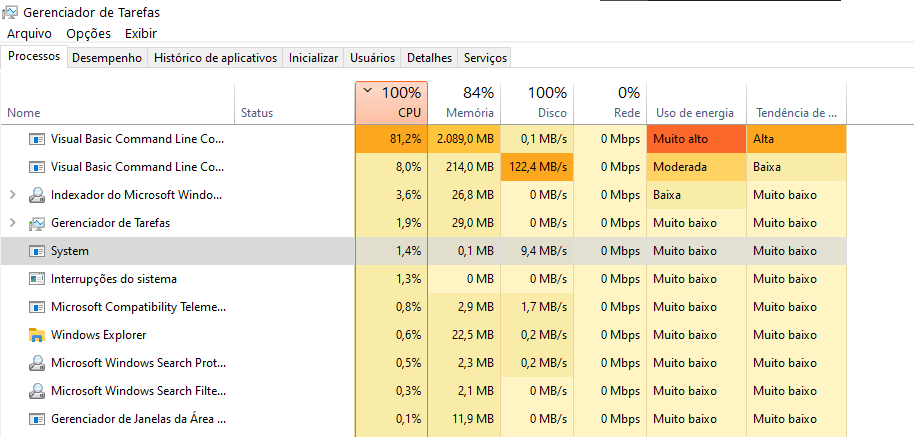Select the Microsoft Compatibility Telemetry process name
The height and width of the screenshot is (437, 914).
(138, 307)
